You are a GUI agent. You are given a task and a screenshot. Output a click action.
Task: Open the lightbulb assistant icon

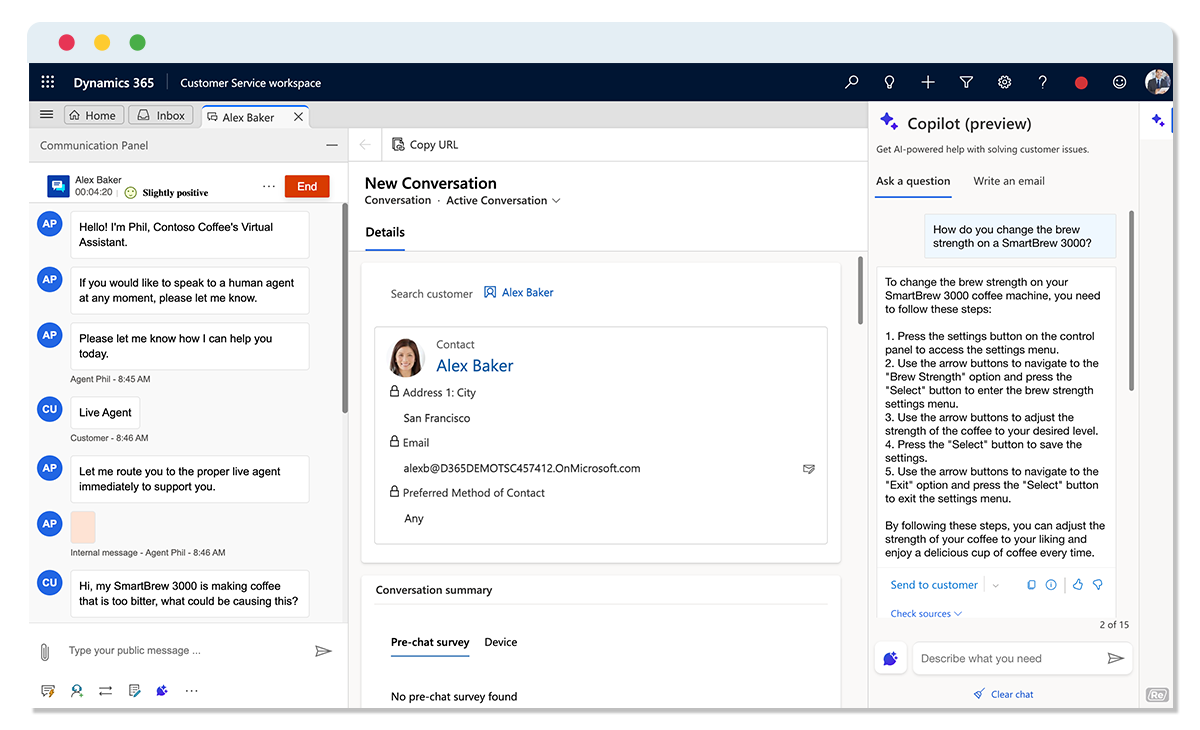[890, 83]
